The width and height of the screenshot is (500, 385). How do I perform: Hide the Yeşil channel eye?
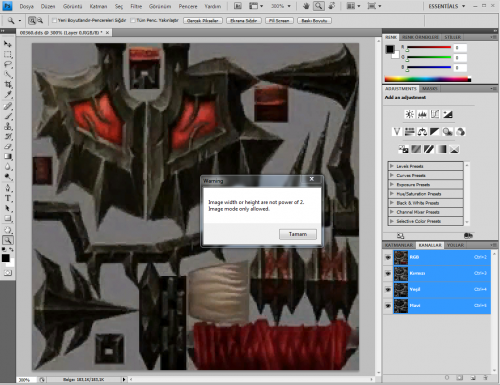pos(388,290)
